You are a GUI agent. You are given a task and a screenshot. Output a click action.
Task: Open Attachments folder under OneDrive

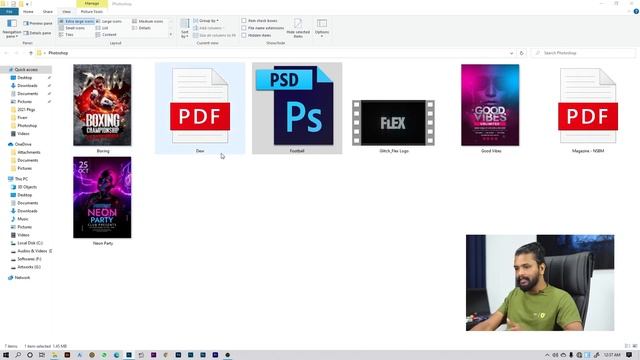pyautogui.click(x=29, y=152)
